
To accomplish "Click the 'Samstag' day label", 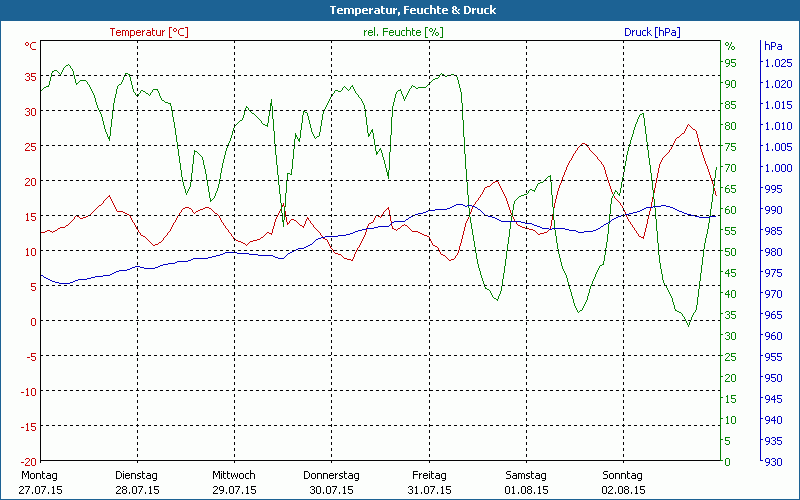I will click(526, 475).
